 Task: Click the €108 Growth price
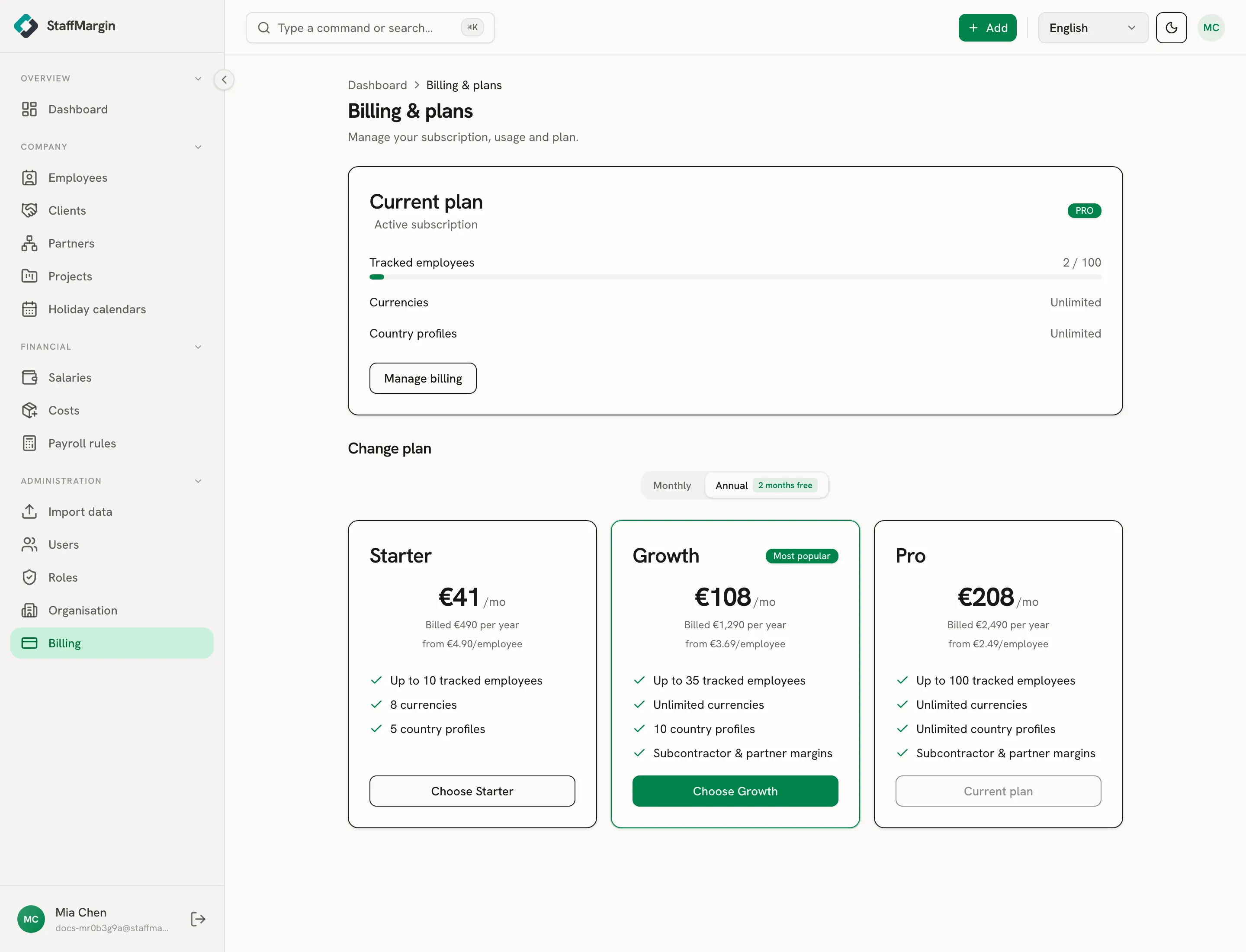pyautogui.click(x=723, y=597)
